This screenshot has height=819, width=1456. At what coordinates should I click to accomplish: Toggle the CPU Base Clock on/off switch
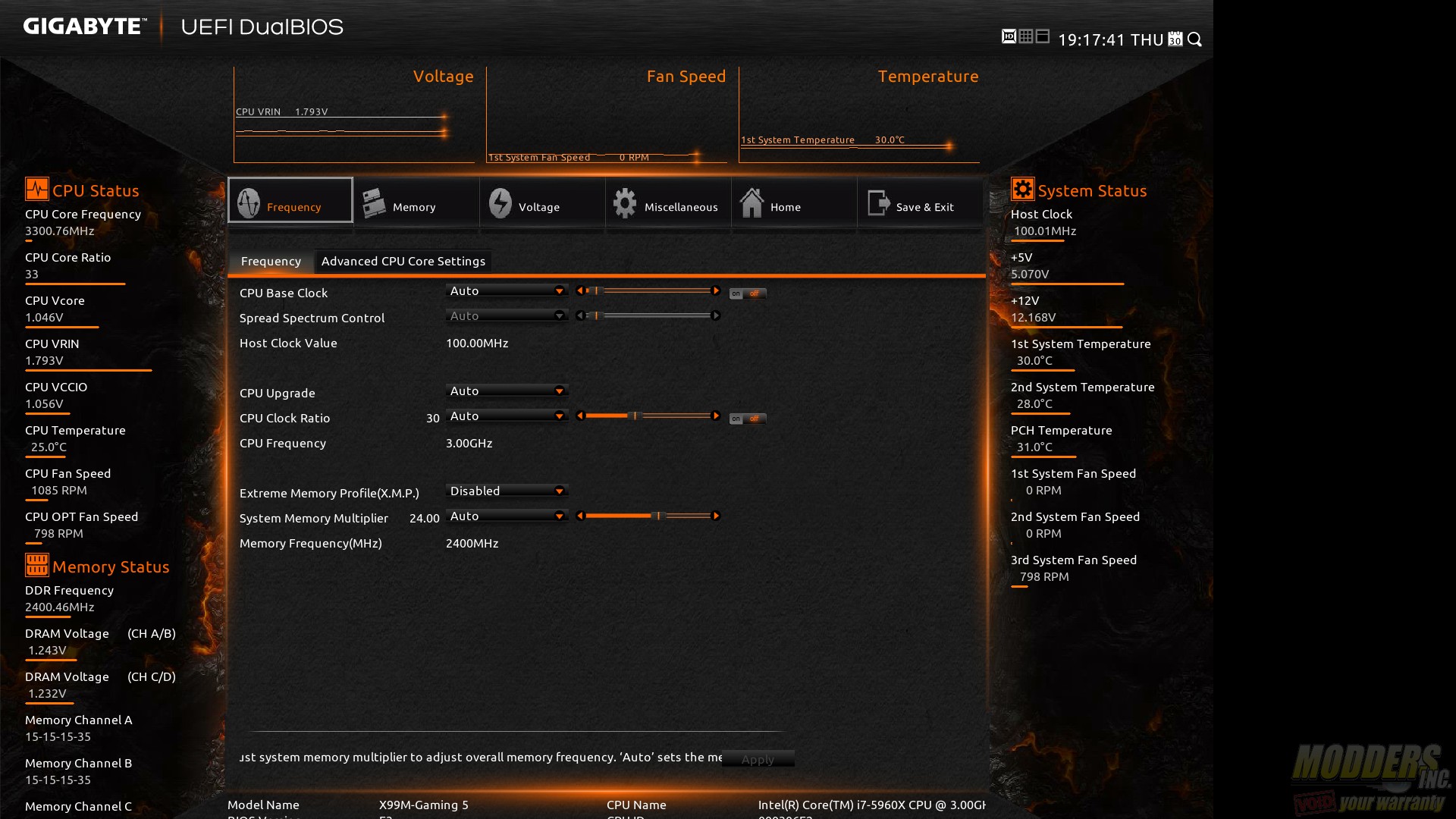[x=748, y=293]
